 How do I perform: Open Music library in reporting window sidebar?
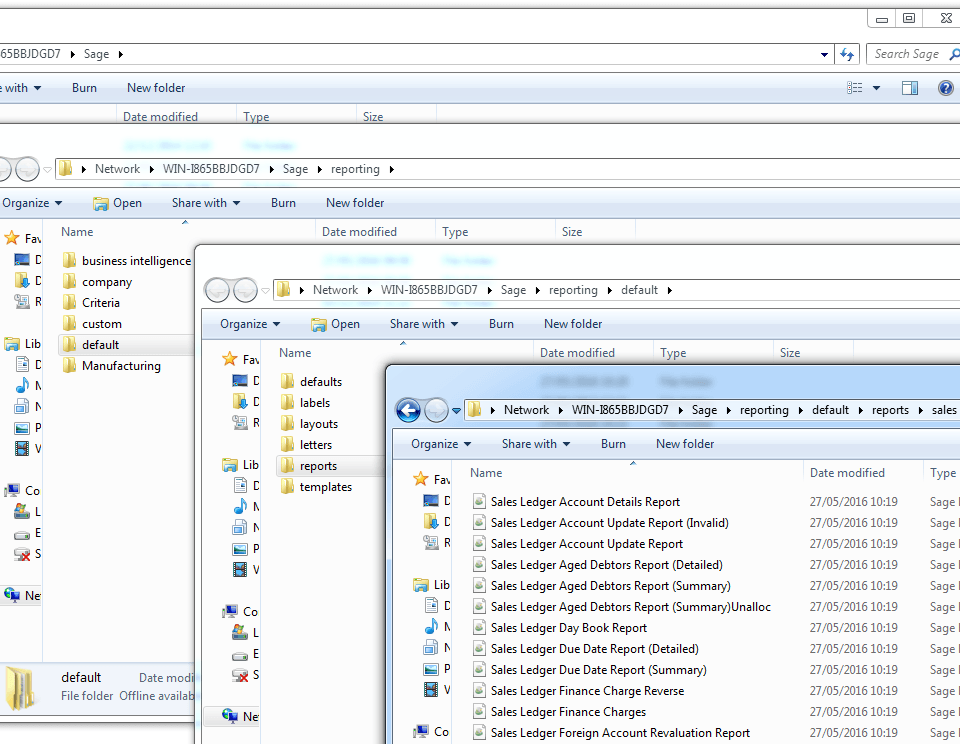[22, 385]
